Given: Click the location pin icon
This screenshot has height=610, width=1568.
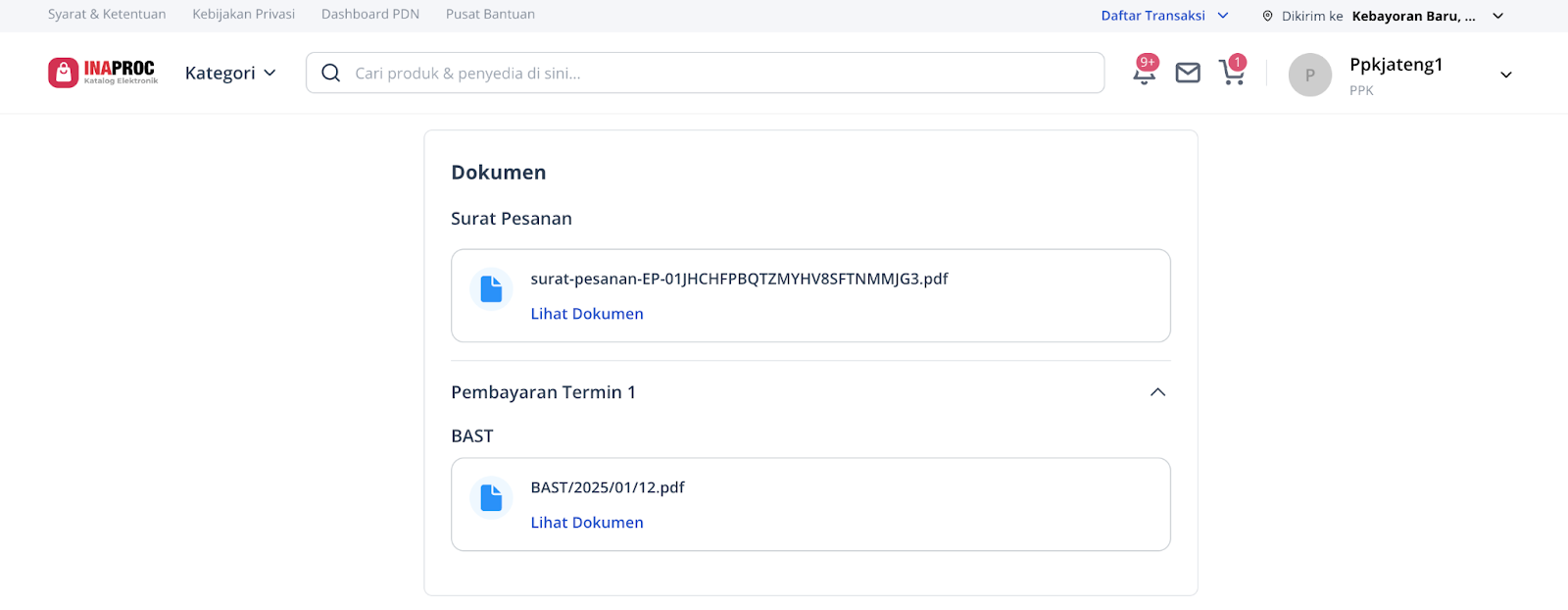Looking at the screenshot, I should pos(1267,16).
